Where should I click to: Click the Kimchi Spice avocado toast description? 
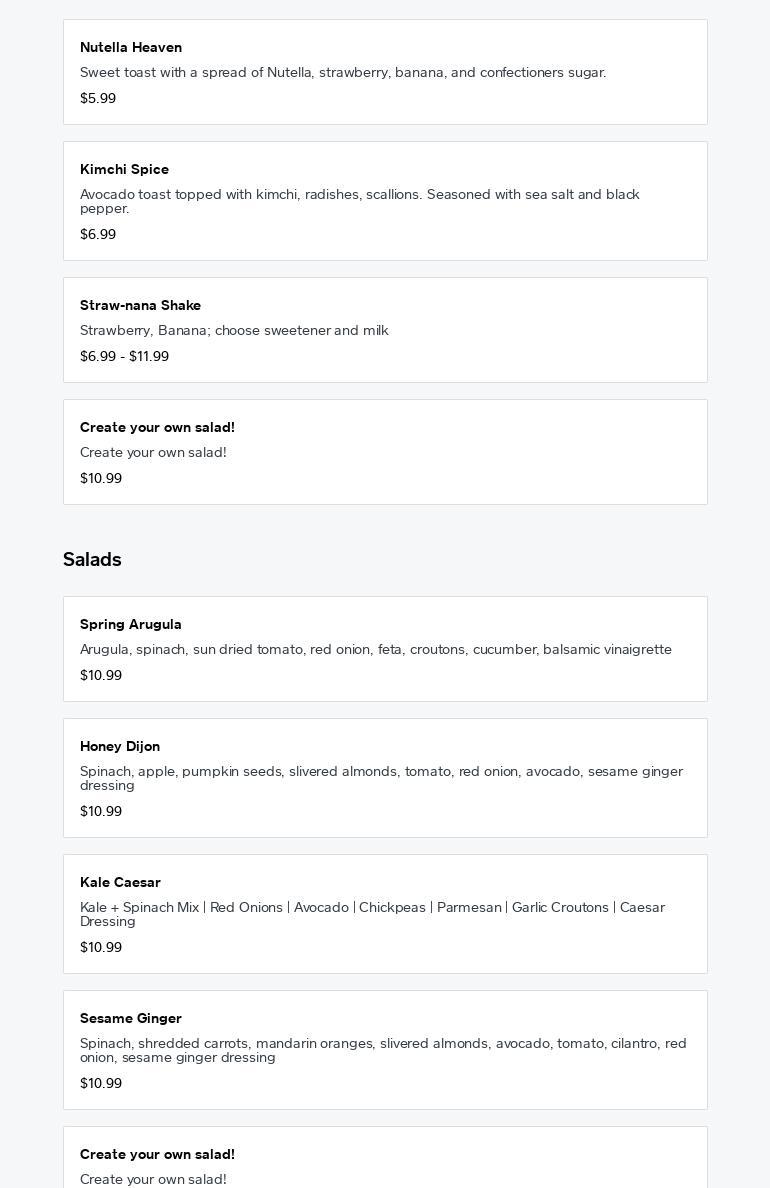pos(360,201)
